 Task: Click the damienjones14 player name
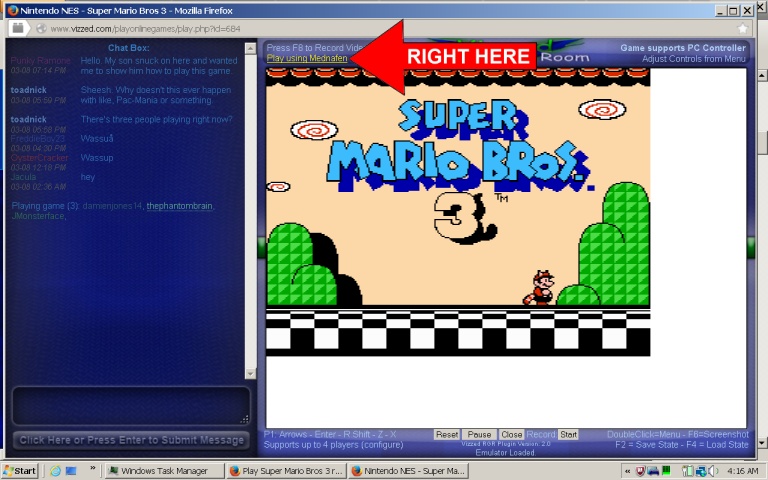[x=112, y=206]
